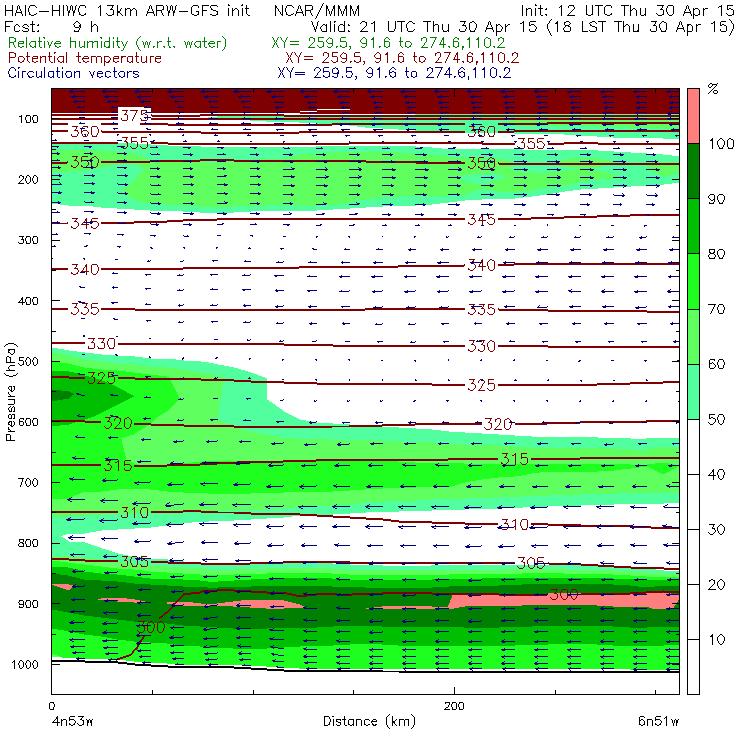Click the '%' unit above the colorbar
This screenshot has height=740, width=740.
click(713, 89)
